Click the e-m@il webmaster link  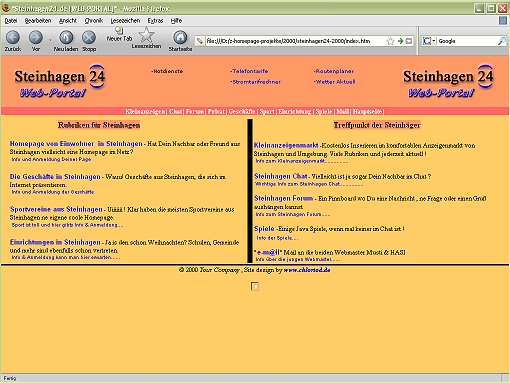click(x=268, y=252)
